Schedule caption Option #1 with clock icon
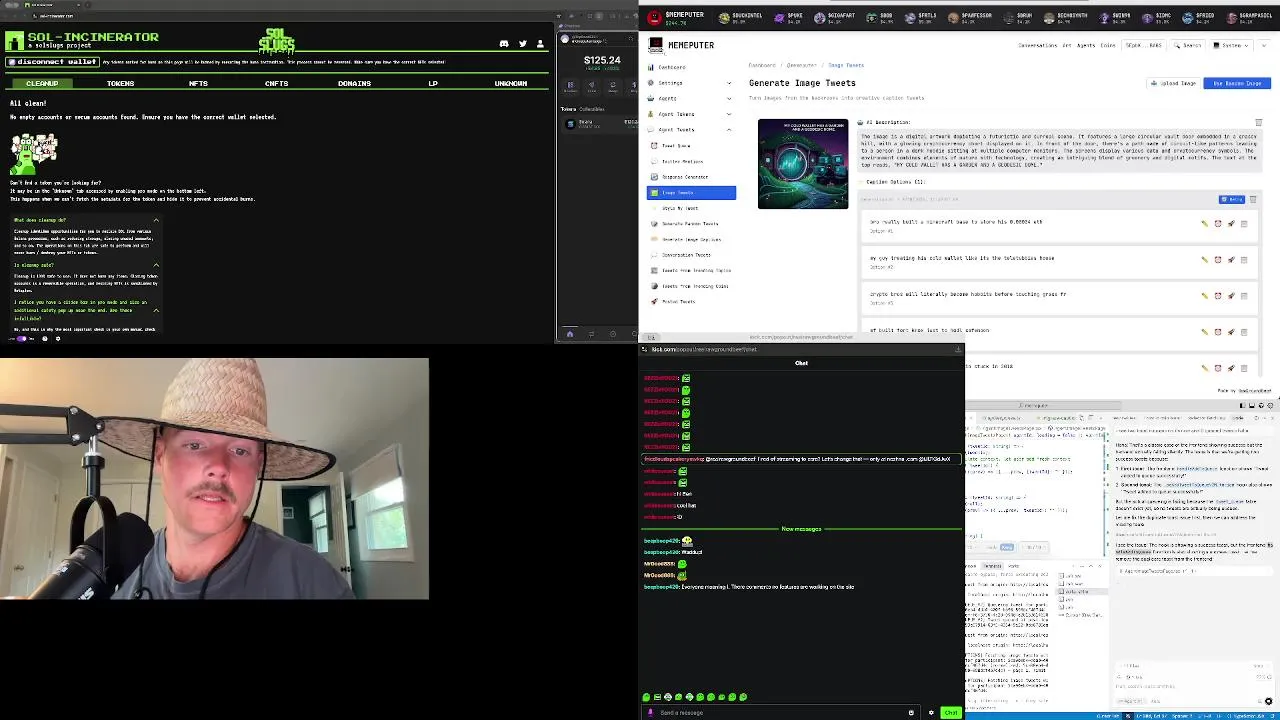This screenshot has height=720, width=1280. point(1217,223)
